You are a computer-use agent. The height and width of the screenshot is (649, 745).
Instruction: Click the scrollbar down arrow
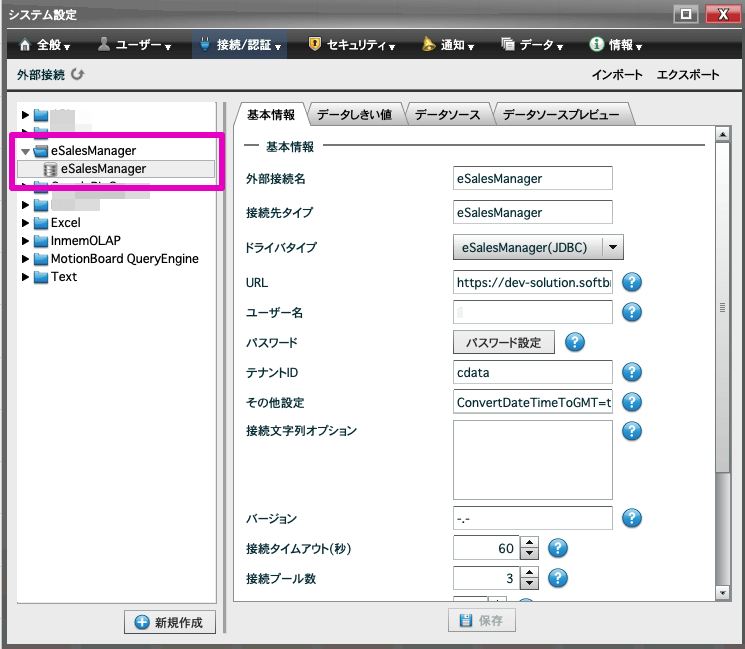tap(722, 593)
